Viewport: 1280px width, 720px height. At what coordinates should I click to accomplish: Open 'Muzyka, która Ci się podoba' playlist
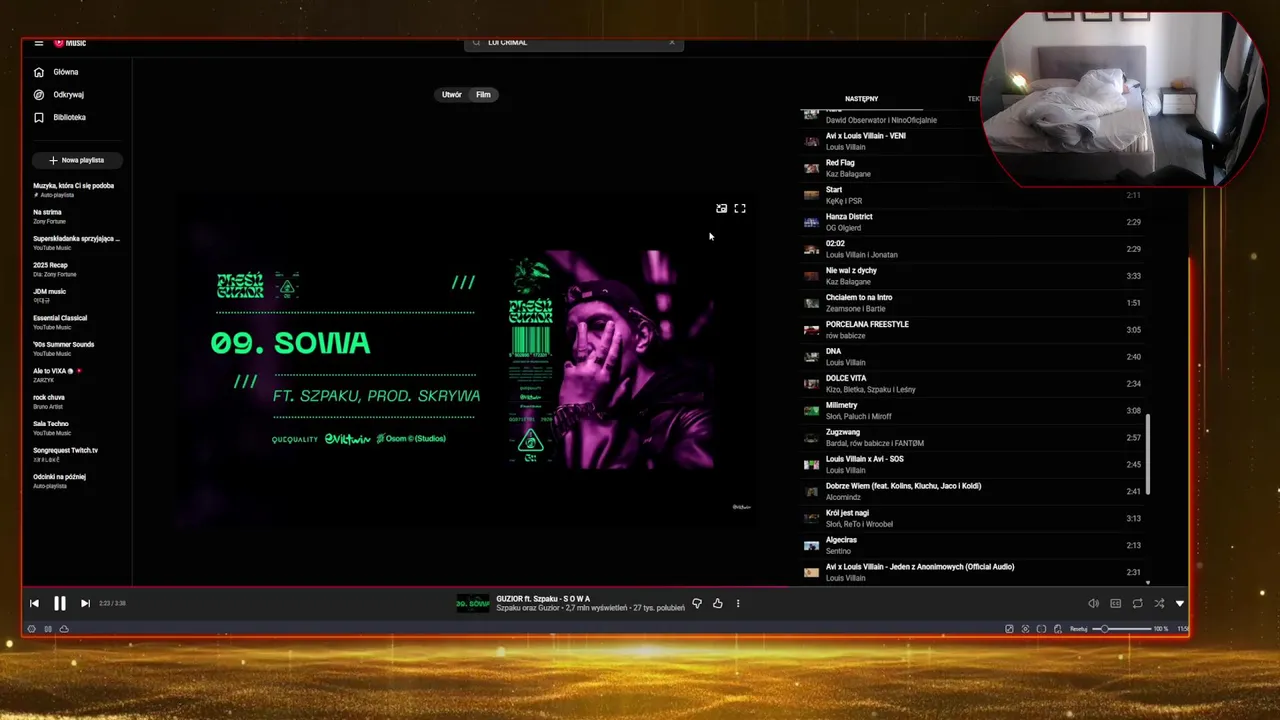pyautogui.click(x=76, y=189)
